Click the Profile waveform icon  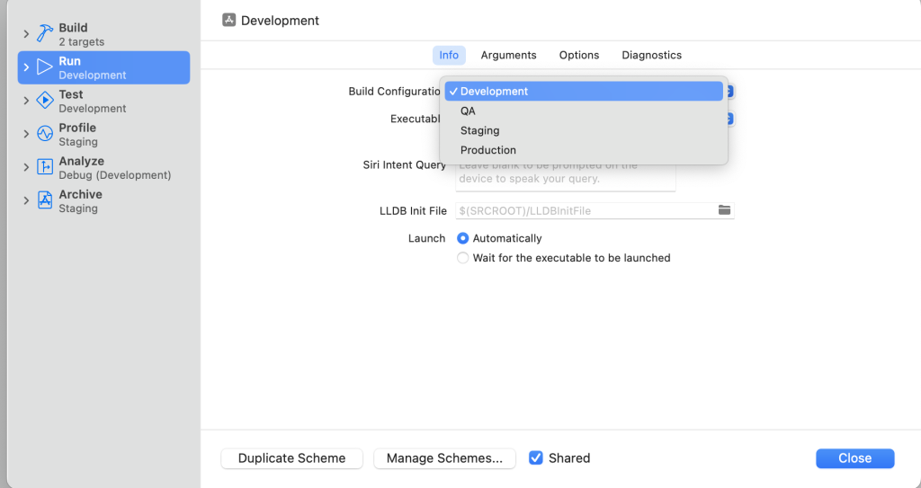pos(45,134)
